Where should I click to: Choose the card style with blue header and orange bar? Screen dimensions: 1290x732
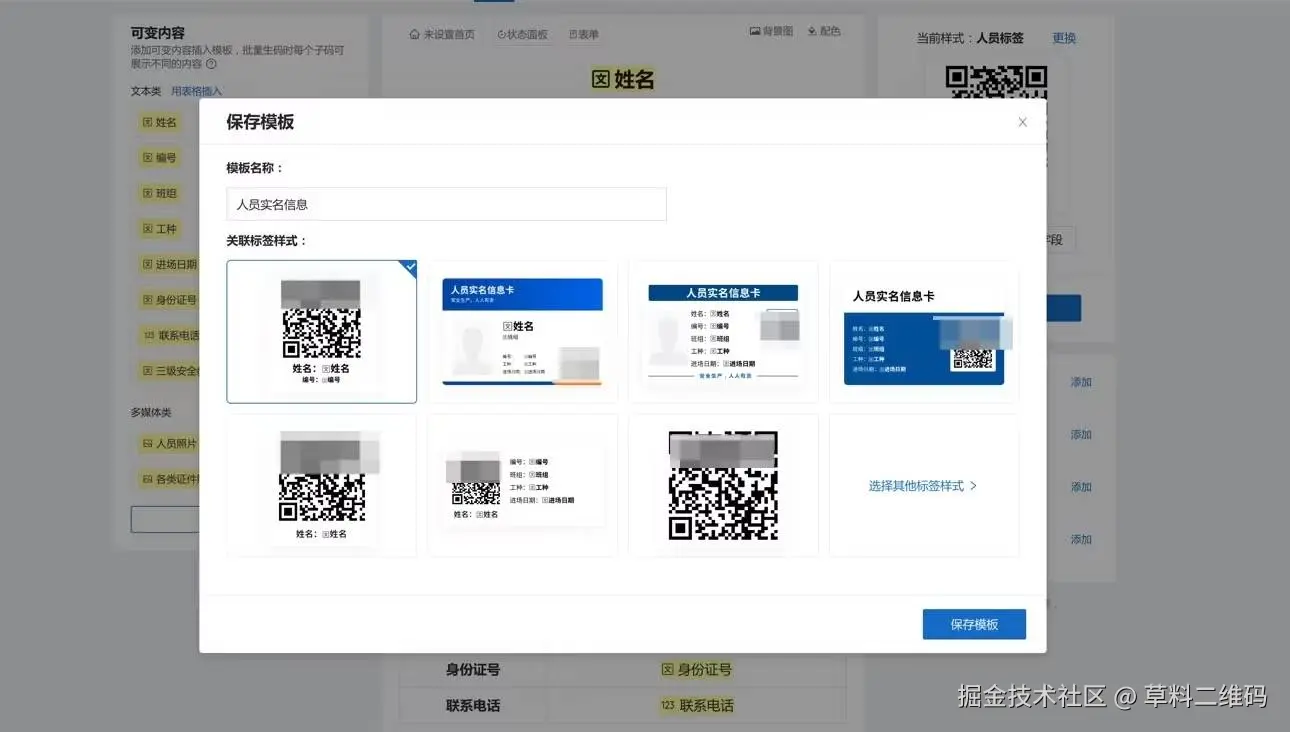pos(523,332)
